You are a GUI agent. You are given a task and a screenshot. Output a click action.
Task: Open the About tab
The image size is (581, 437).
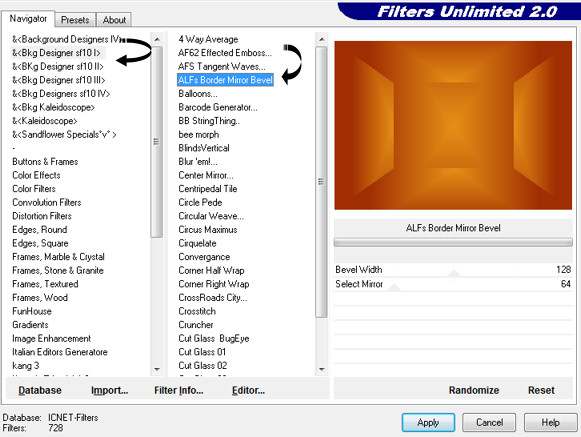point(114,20)
